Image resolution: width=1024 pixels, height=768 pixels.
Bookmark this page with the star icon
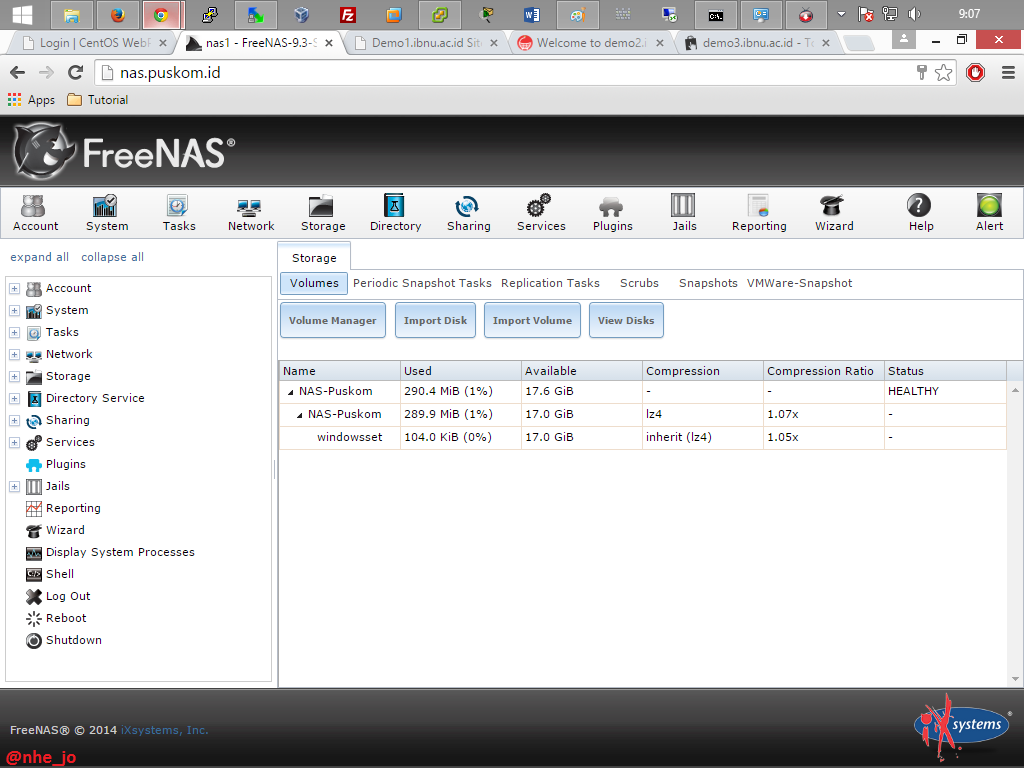[x=944, y=72]
